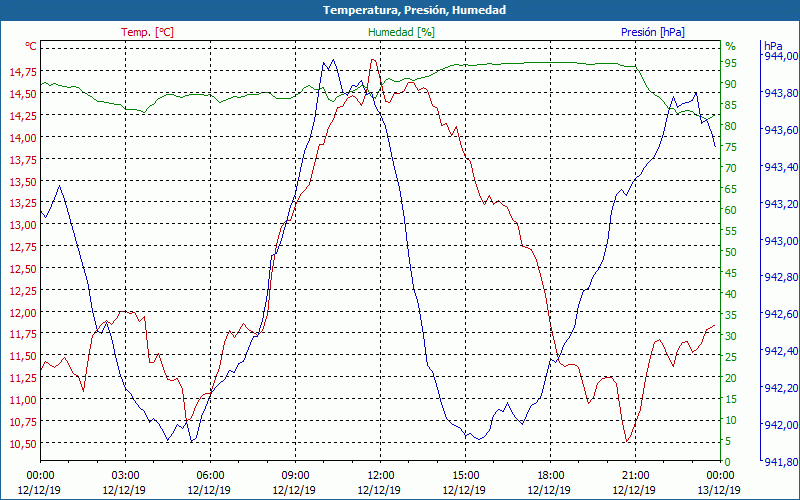Click humidity axis value 90
The image size is (800, 500).
pyautogui.click(x=731, y=84)
